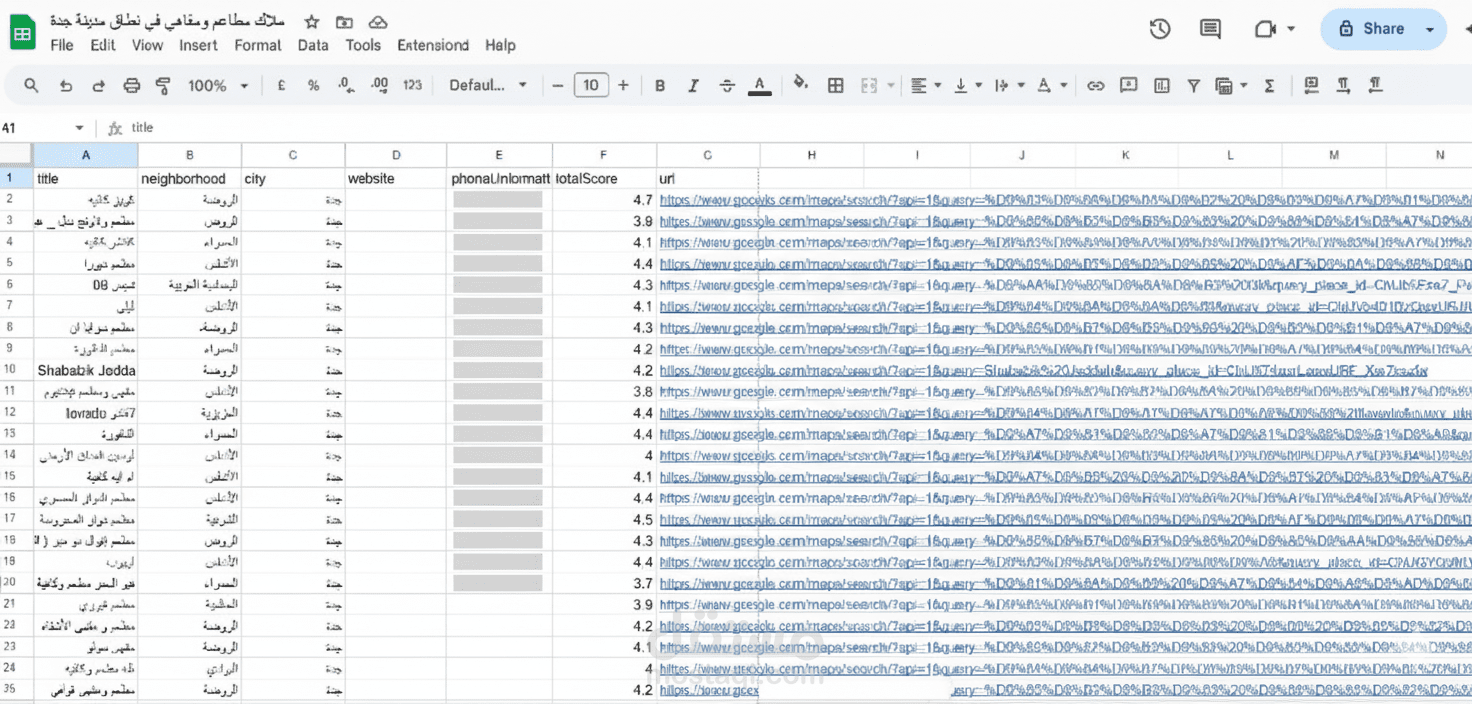Expand the name box dropdown arrow
1472x704 pixels.
(x=79, y=128)
